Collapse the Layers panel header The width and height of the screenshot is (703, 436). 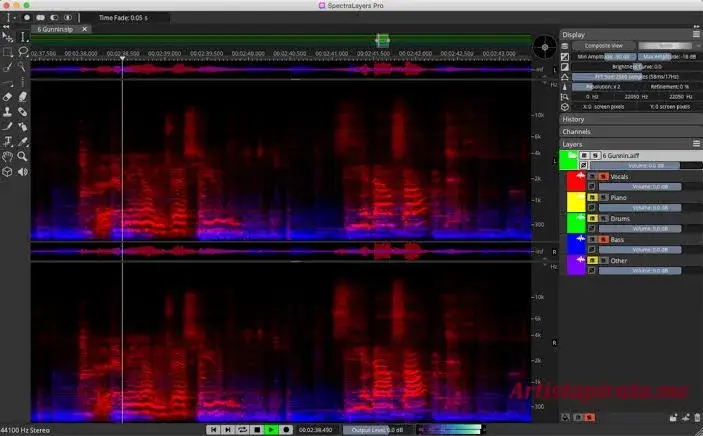pos(631,144)
